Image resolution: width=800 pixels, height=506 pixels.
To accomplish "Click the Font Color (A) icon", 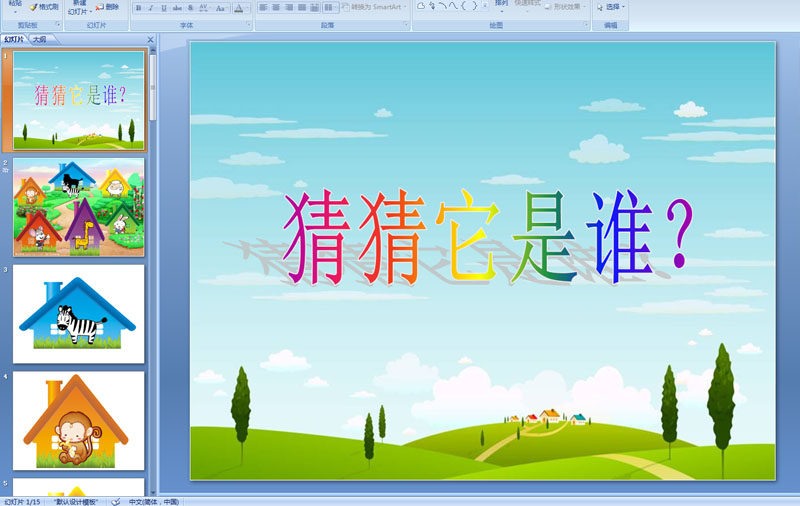I will [x=238, y=8].
